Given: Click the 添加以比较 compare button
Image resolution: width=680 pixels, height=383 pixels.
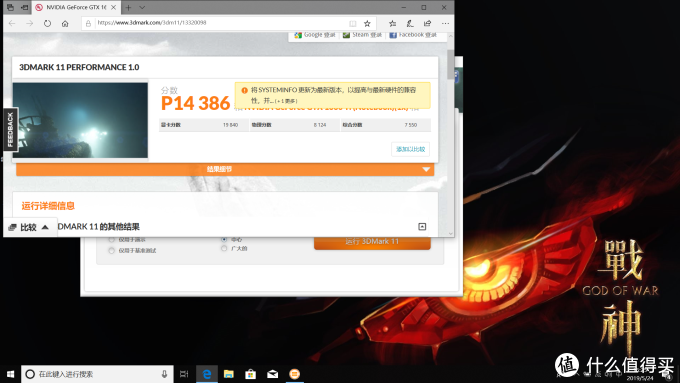Looking at the screenshot, I should pos(410,149).
